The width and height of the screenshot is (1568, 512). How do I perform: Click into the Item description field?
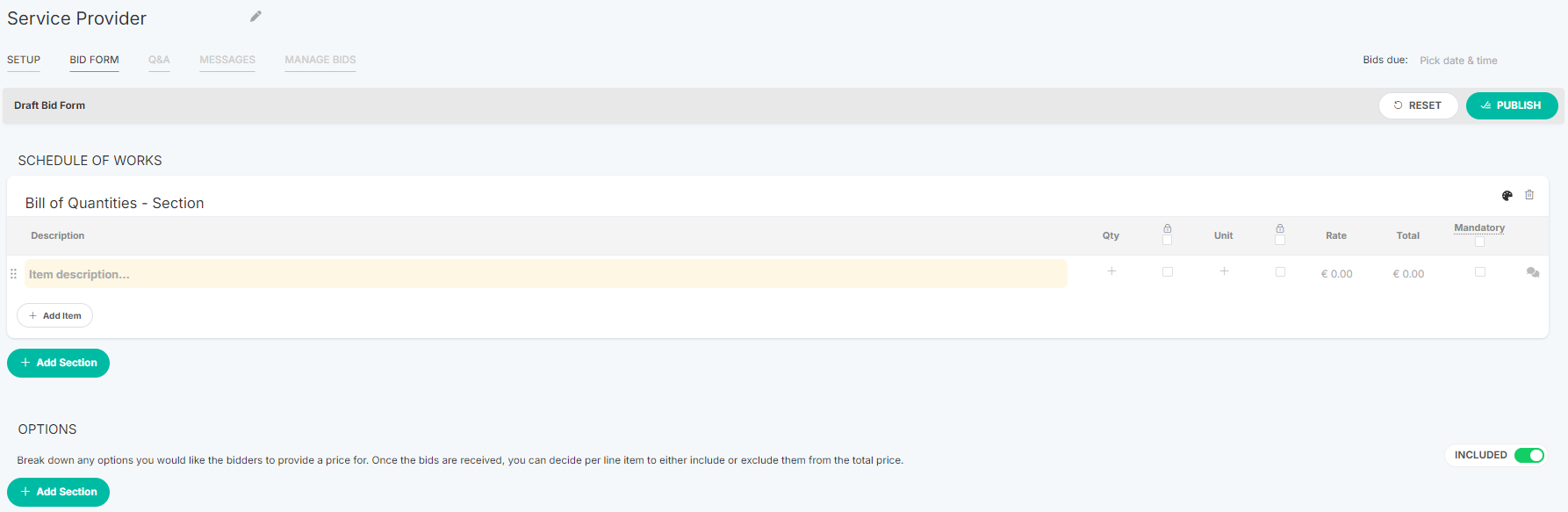[x=546, y=274]
